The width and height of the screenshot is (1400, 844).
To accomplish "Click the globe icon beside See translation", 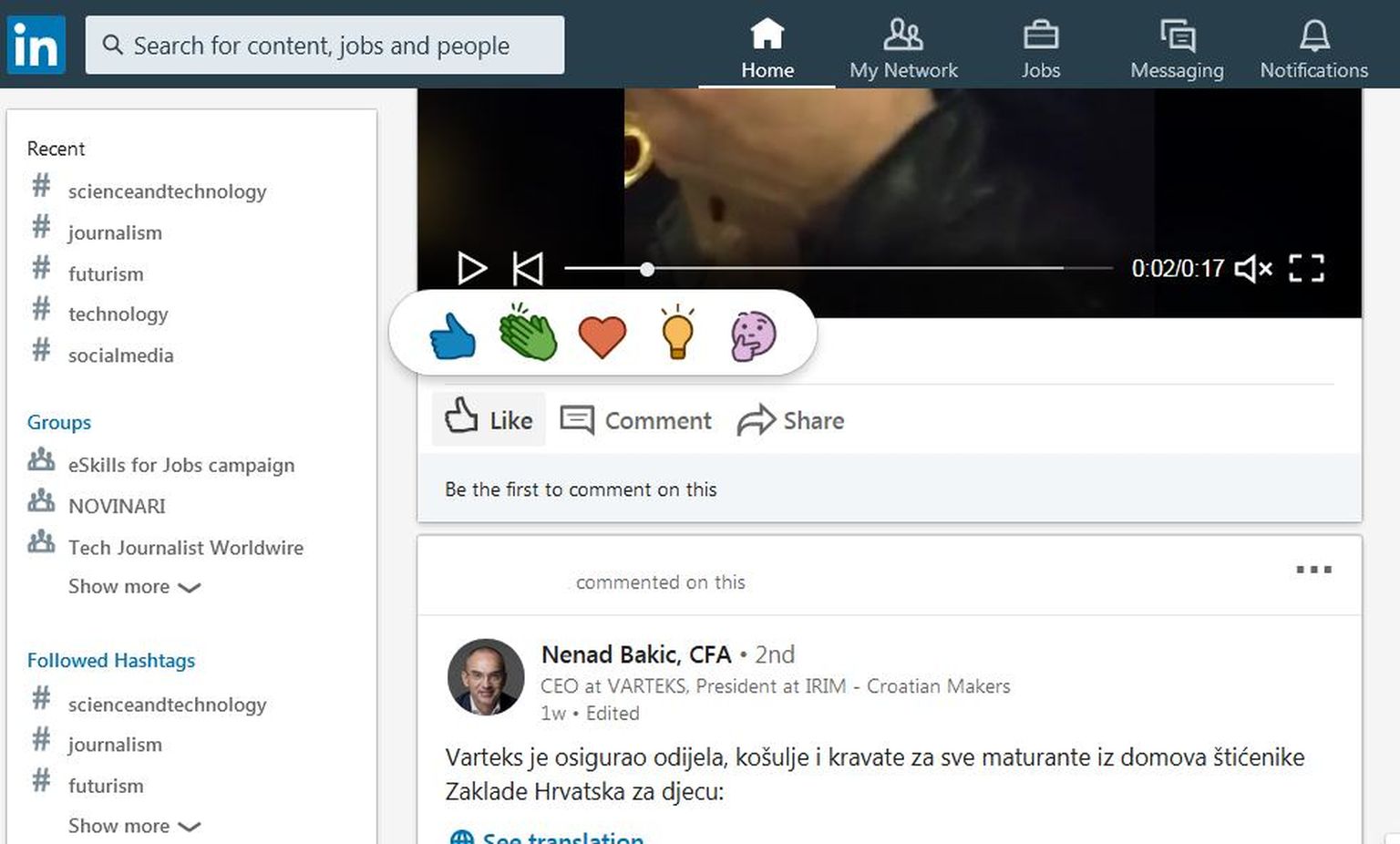I will pos(462,839).
